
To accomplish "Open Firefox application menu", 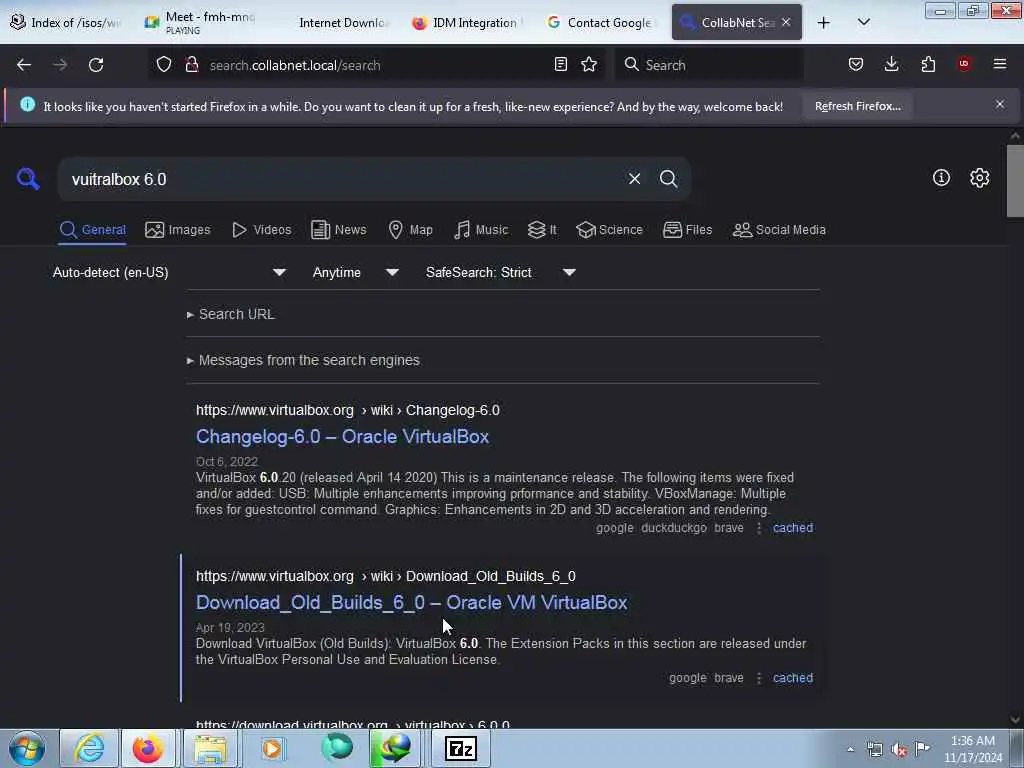I will (x=1000, y=64).
